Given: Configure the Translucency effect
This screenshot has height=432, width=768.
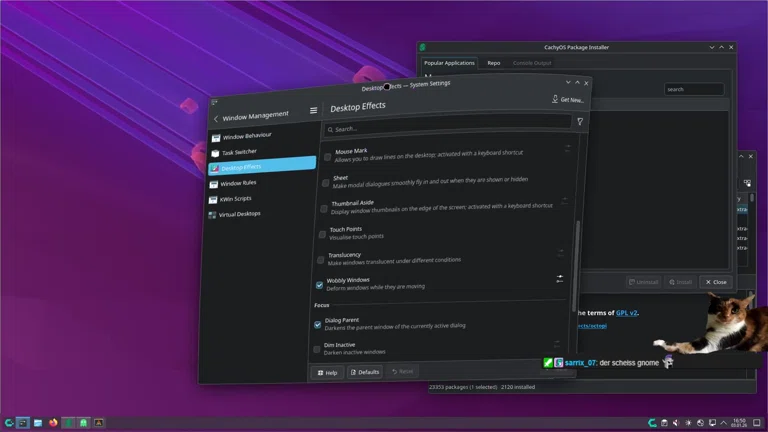Looking at the screenshot, I should pos(561,253).
